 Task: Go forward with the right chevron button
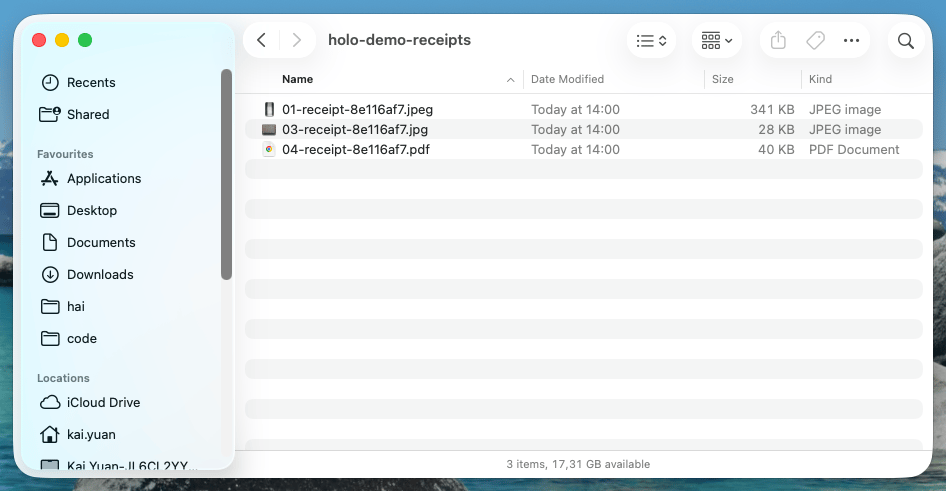point(296,40)
